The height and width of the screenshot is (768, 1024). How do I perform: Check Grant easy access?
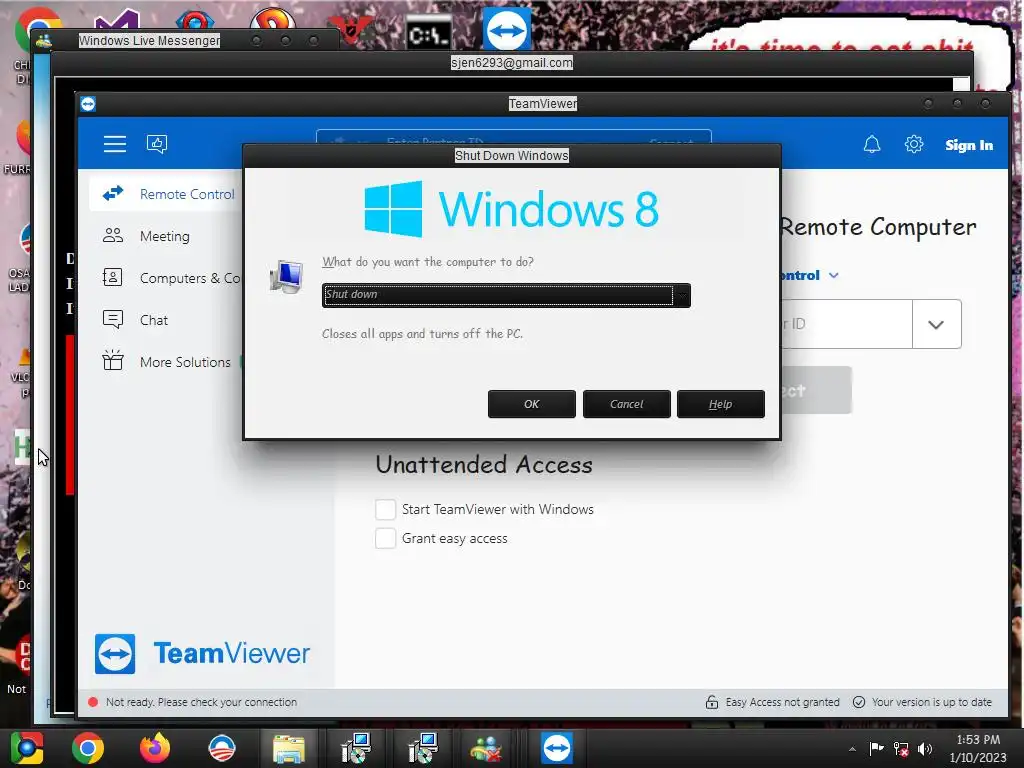385,539
